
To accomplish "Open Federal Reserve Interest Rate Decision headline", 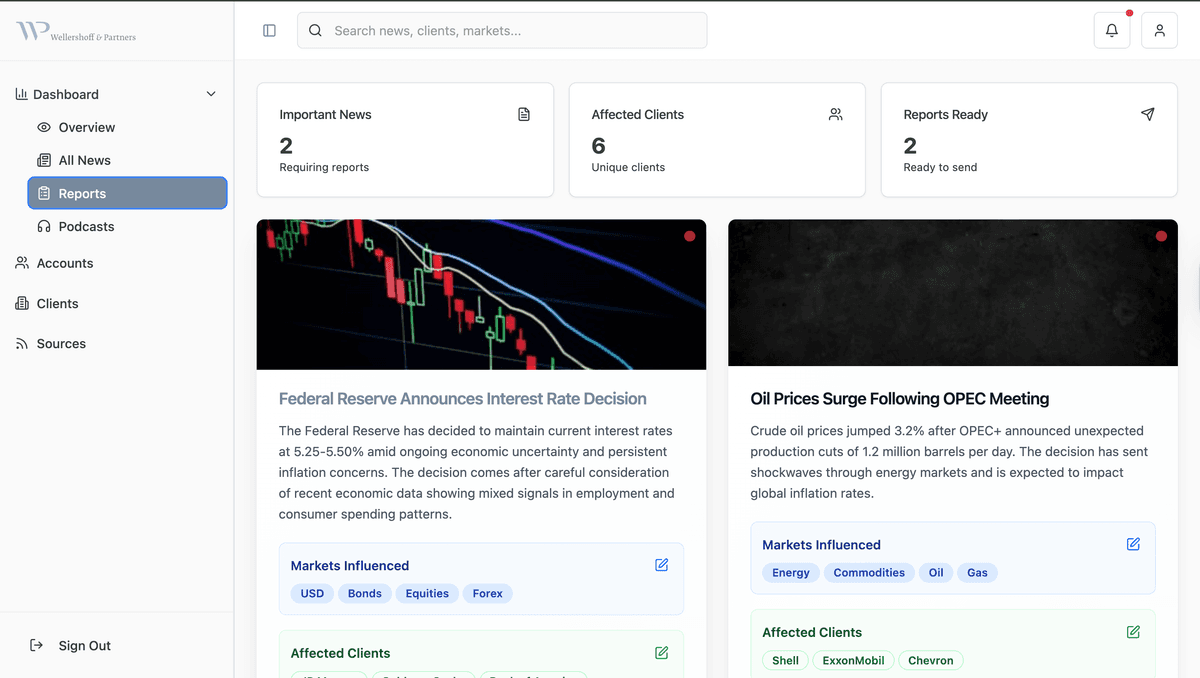I will [x=462, y=399].
